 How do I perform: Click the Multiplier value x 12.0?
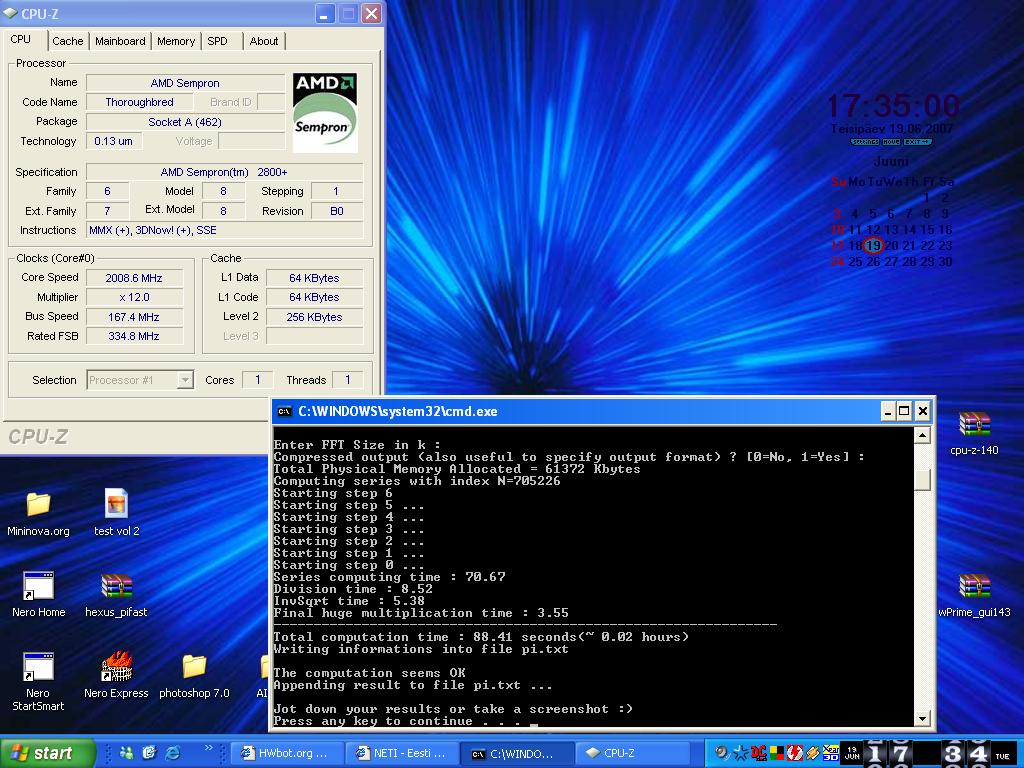tap(134, 297)
